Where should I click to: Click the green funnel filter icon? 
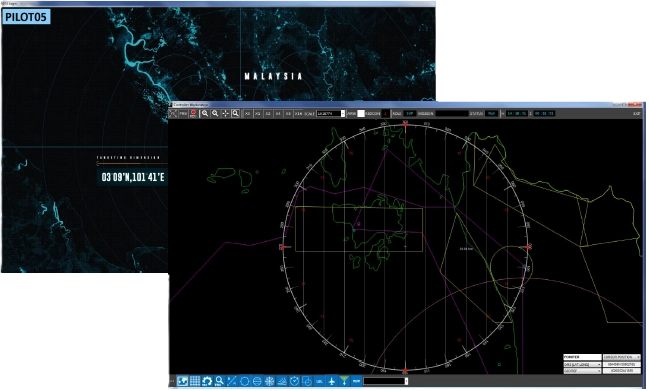pyautogui.click(x=344, y=380)
